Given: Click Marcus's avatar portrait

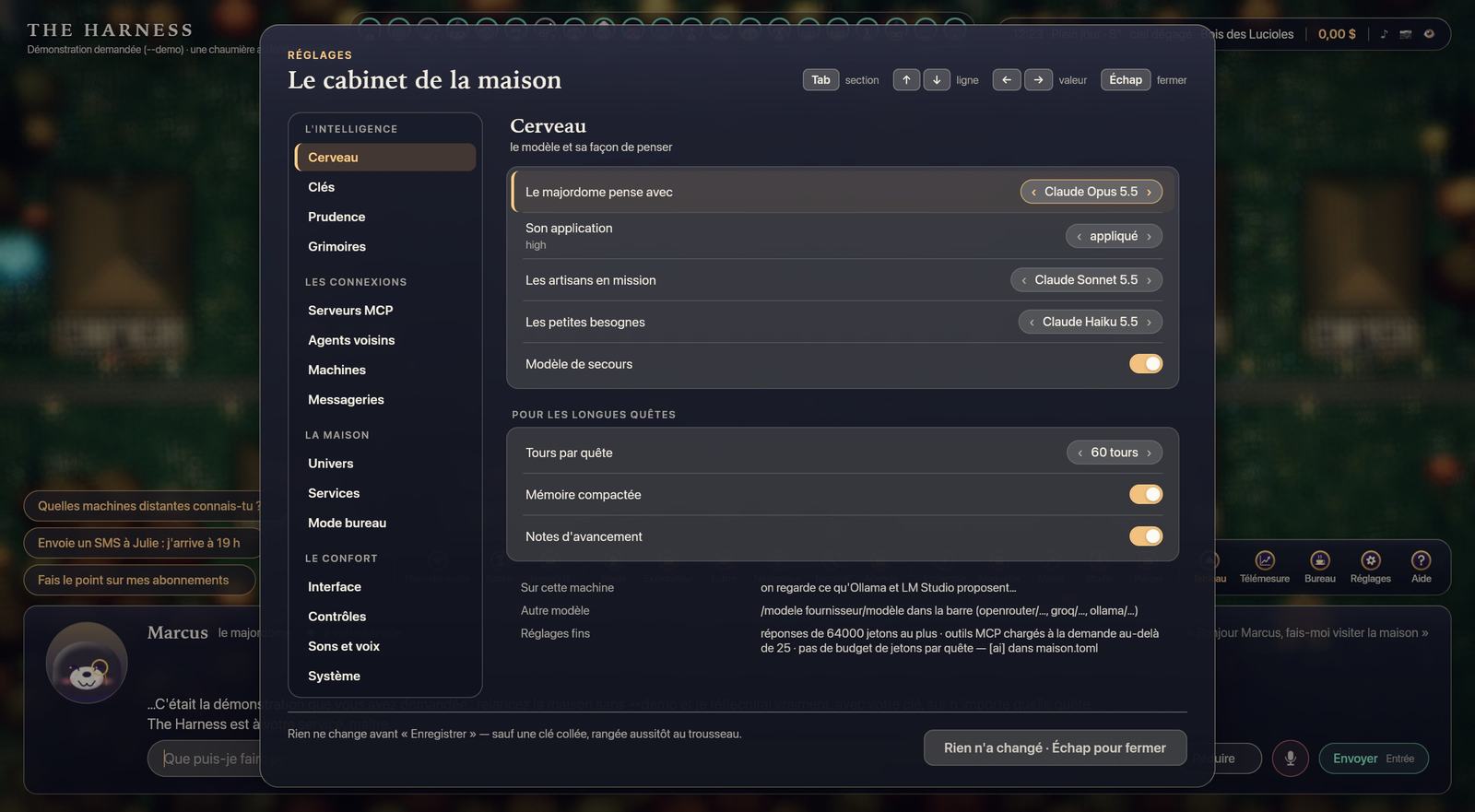Looking at the screenshot, I should click(x=87, y=663).
